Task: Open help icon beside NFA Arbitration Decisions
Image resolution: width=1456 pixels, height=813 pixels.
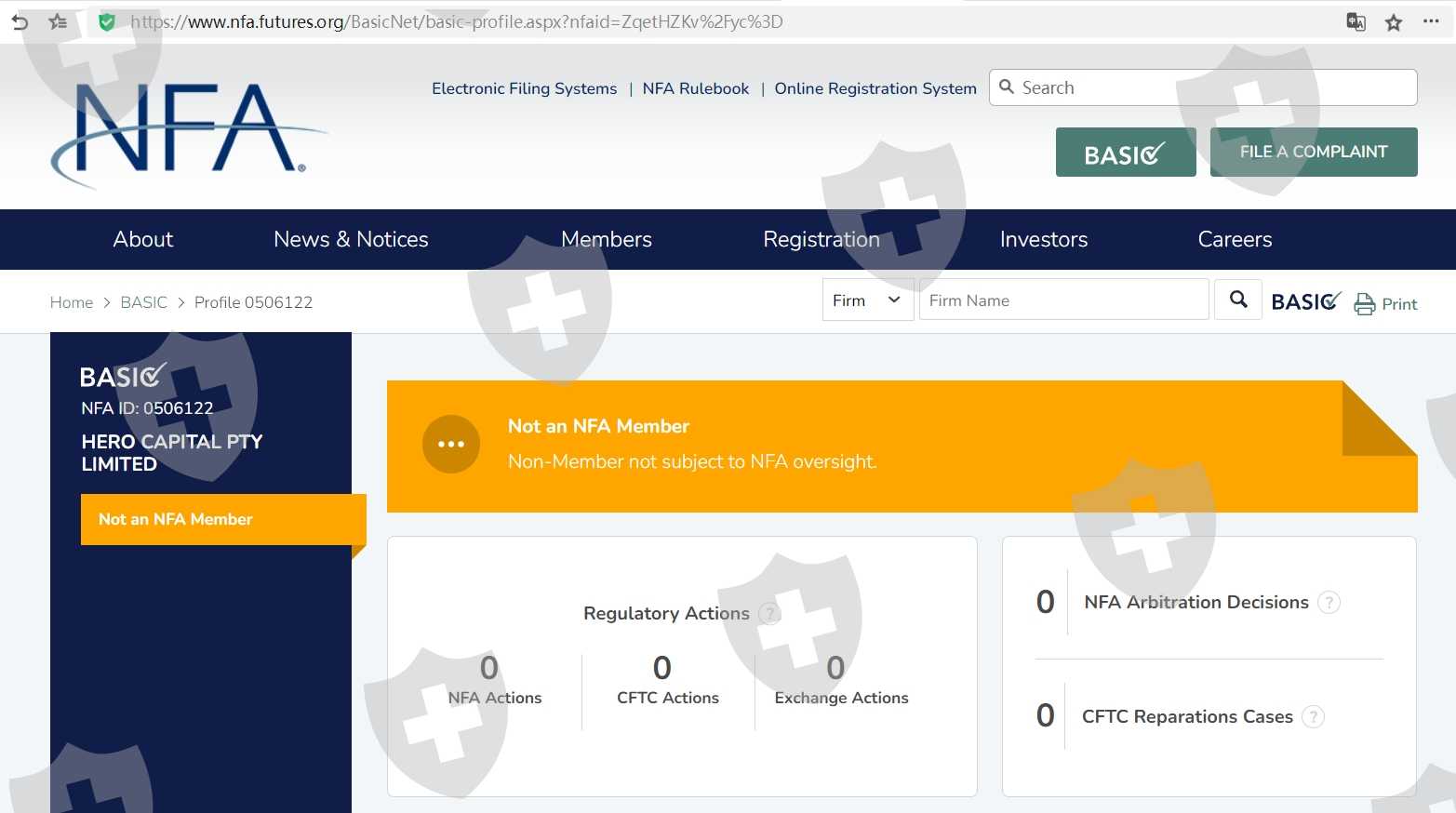Action: coord(1329,602)
